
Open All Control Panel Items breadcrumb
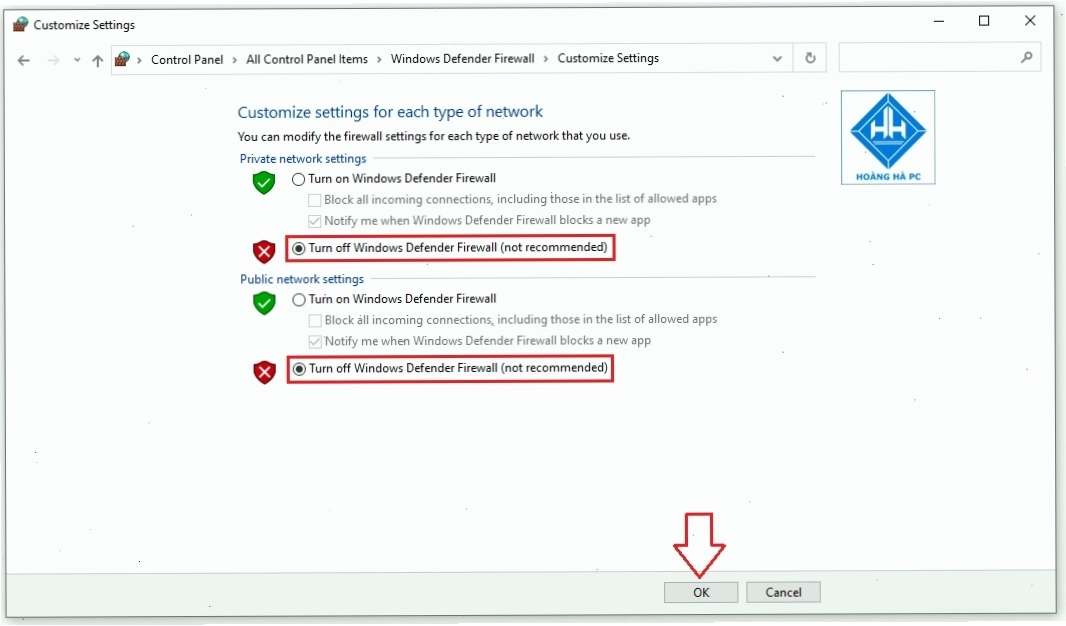tap(307, 59)
